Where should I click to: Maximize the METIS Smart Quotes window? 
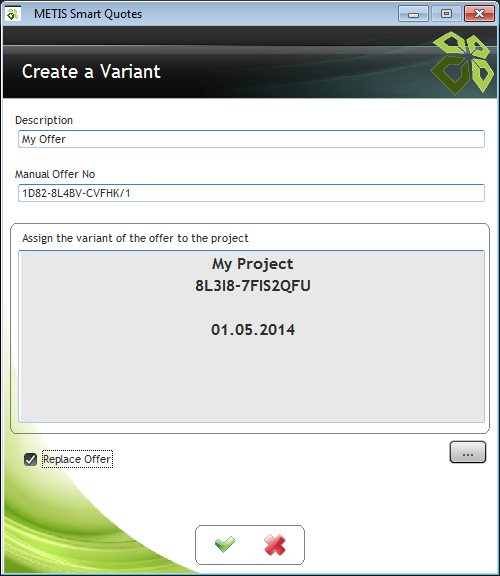point(446,14)
